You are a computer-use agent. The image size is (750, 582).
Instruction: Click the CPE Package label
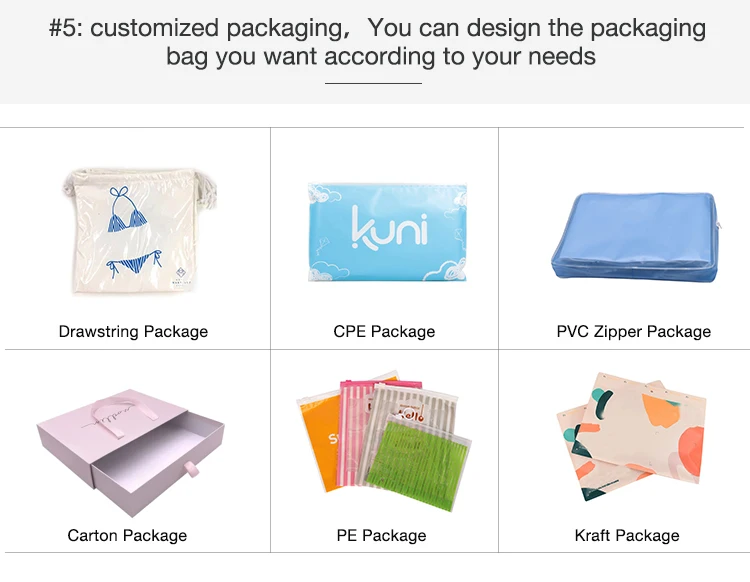point(384,331)
